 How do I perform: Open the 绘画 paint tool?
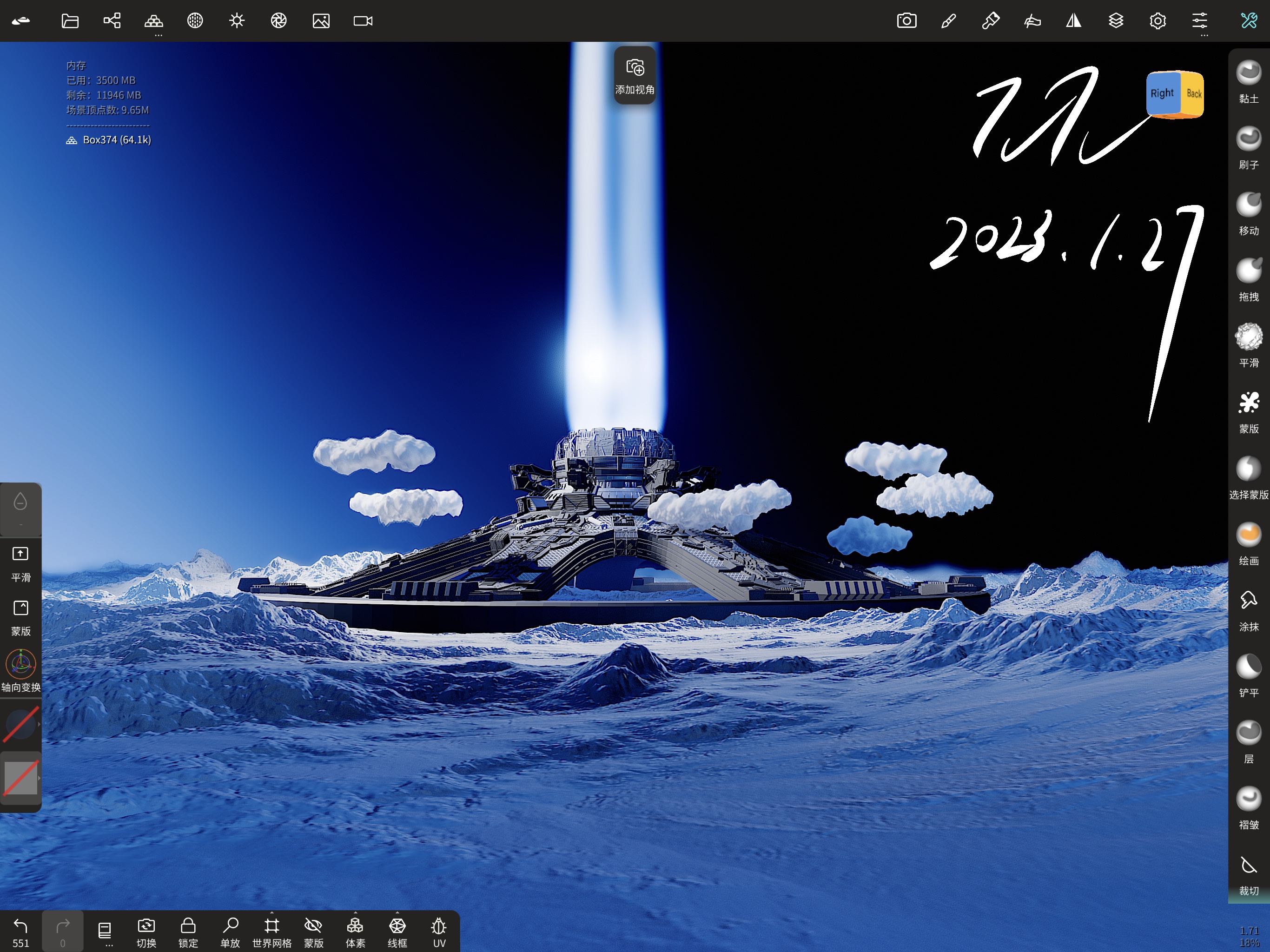click(x=1248, y=535)
